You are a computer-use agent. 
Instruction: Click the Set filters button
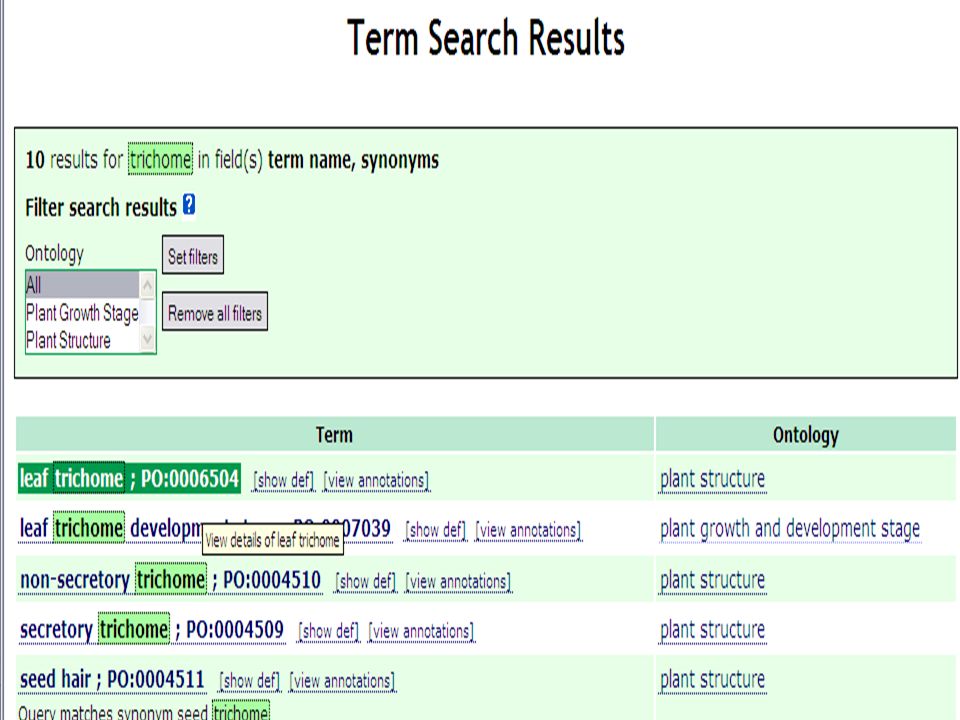(x=193, y=255)
